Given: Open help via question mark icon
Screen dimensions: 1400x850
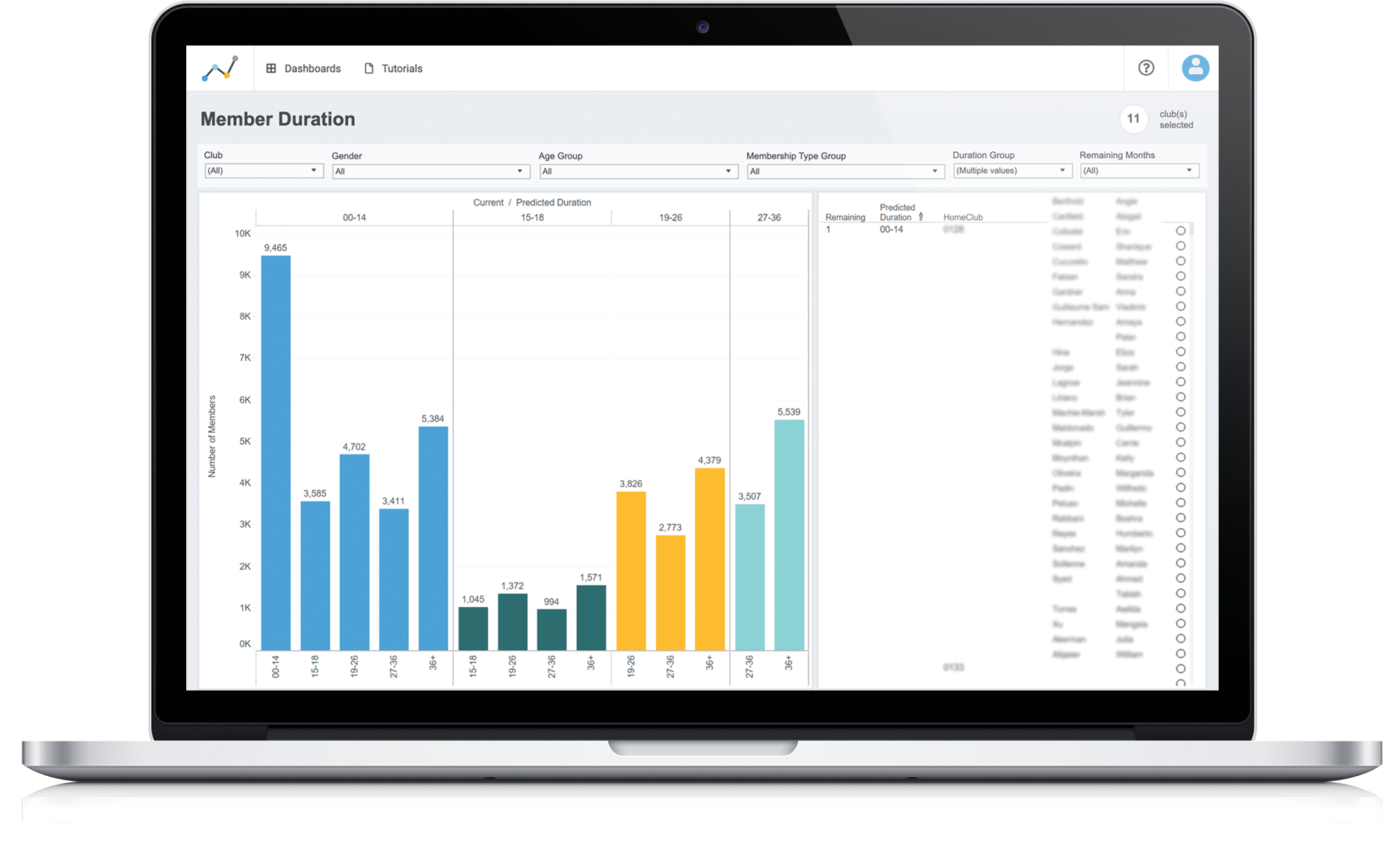Looking at the screenshot, I should click(1146, 68).
